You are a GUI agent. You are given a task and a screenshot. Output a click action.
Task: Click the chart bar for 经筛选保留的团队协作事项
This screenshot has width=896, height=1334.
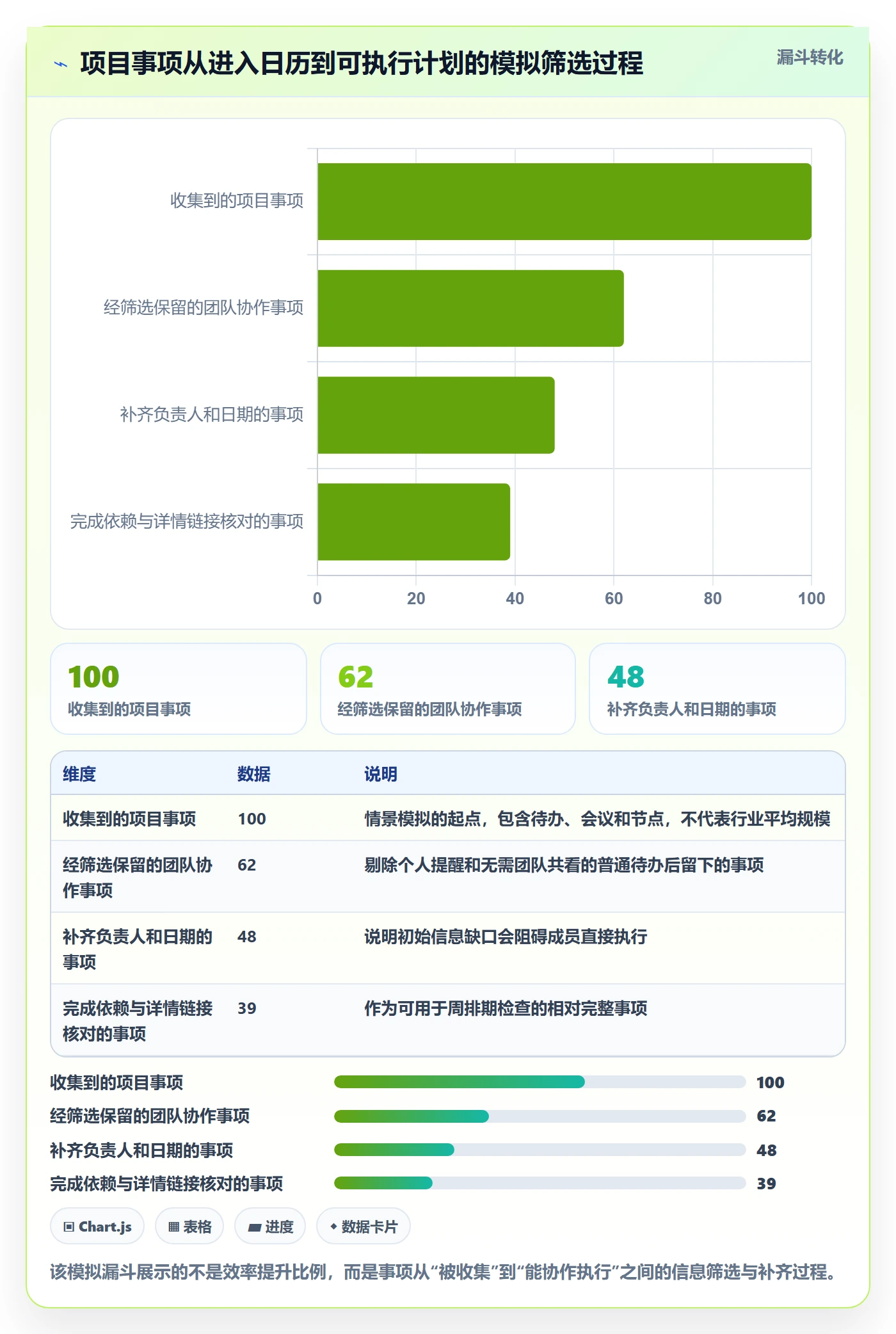(x=470, y=309)
